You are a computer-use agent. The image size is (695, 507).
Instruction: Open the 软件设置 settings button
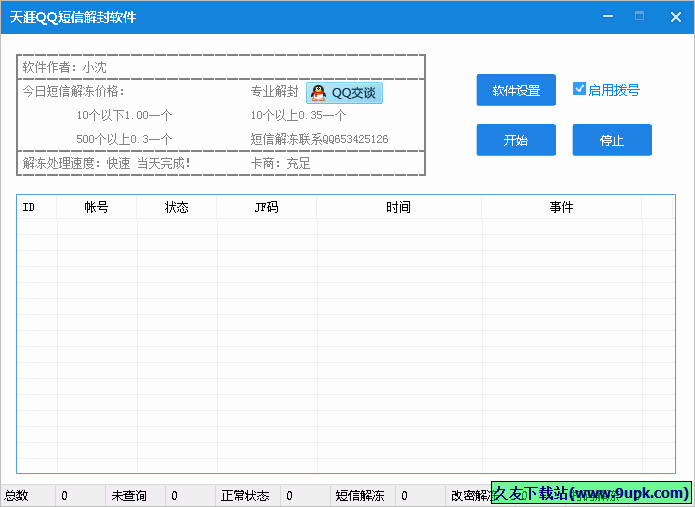516,90
